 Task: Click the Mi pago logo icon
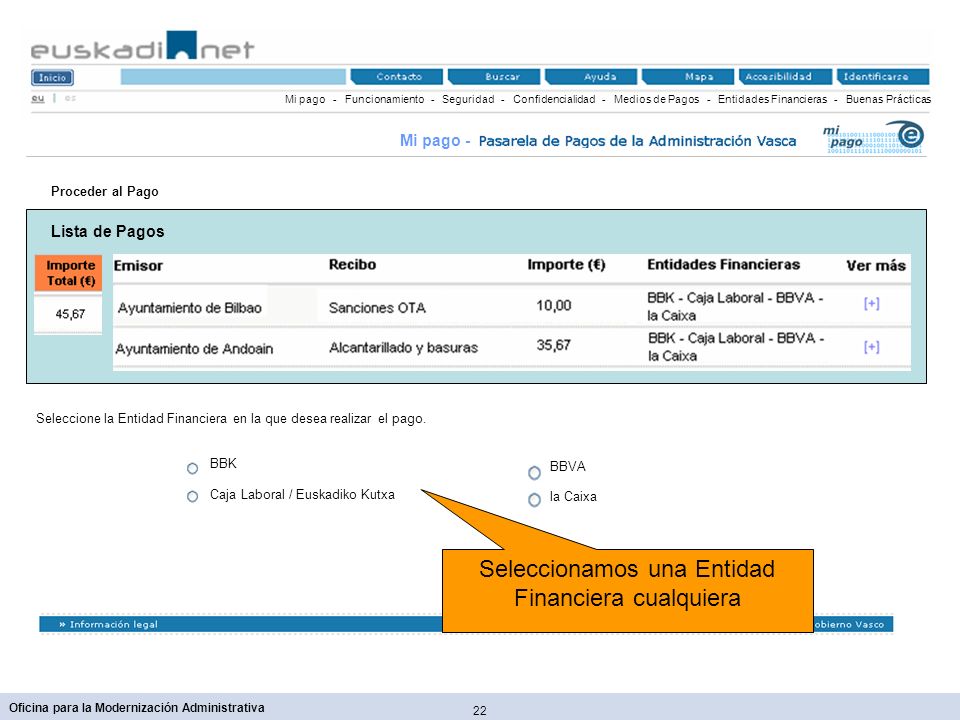click(874, 138)
